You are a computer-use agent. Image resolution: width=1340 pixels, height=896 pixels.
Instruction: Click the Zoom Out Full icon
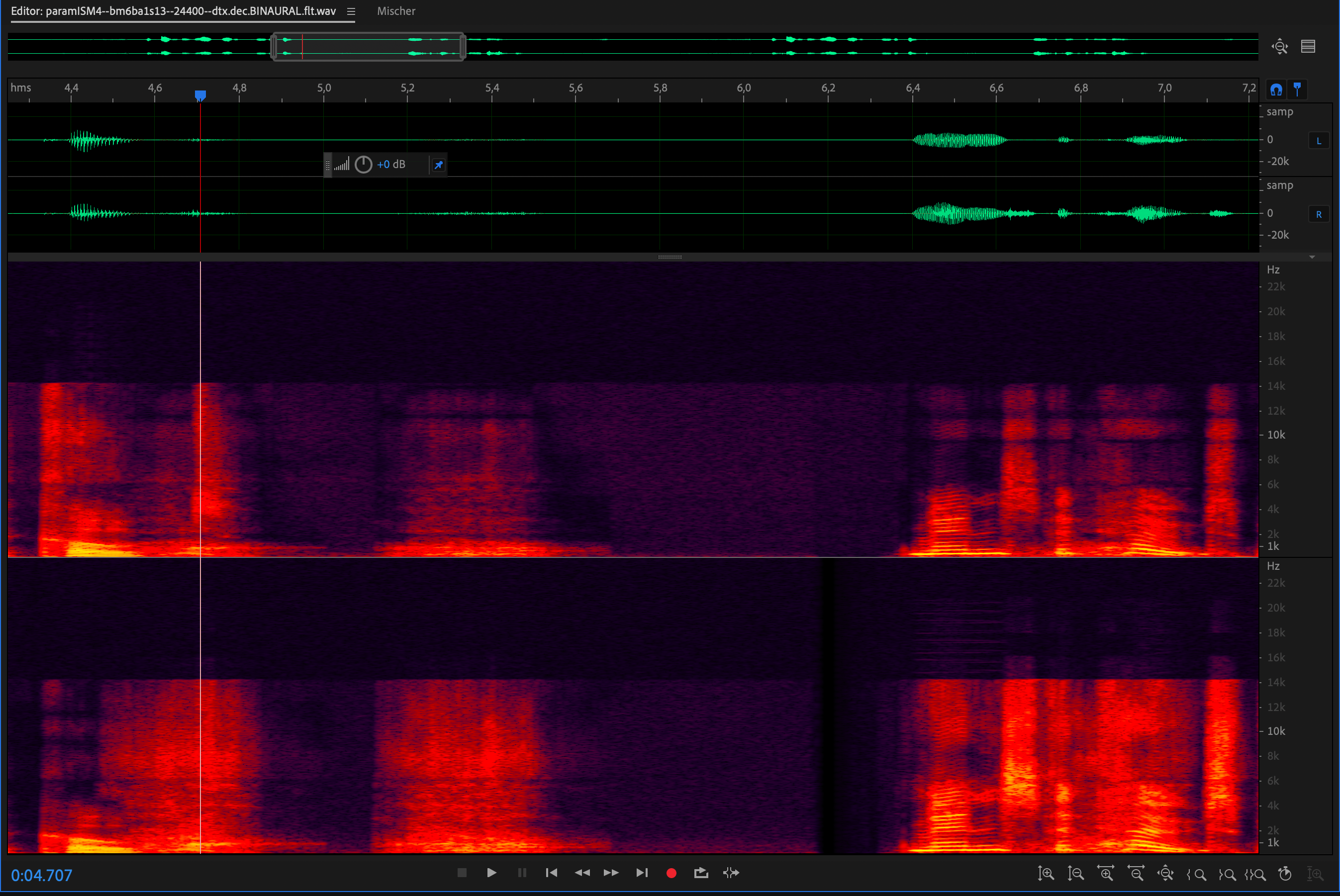click(x=1165, y=874)
